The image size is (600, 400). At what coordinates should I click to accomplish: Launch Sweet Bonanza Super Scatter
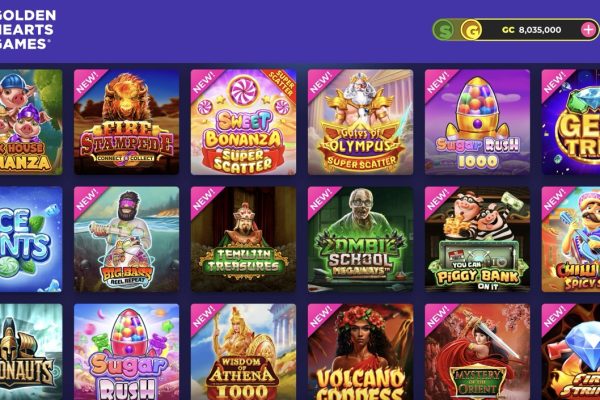click(243, 122)
